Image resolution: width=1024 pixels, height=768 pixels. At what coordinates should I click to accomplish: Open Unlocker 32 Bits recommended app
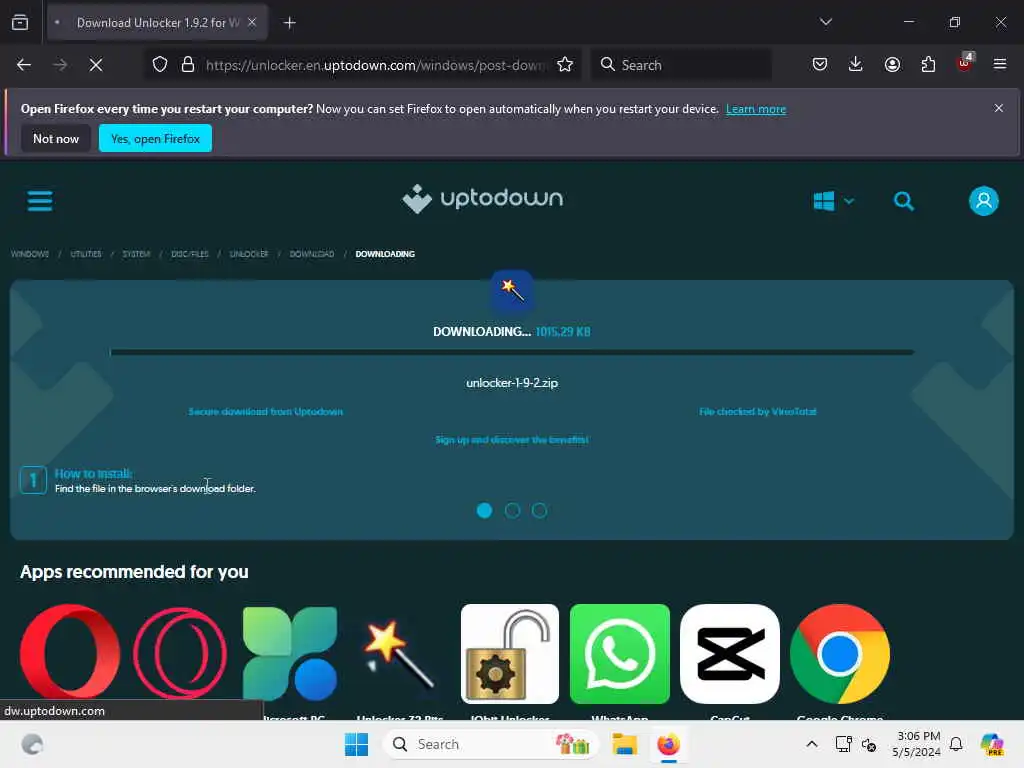(x=400, y=652)
